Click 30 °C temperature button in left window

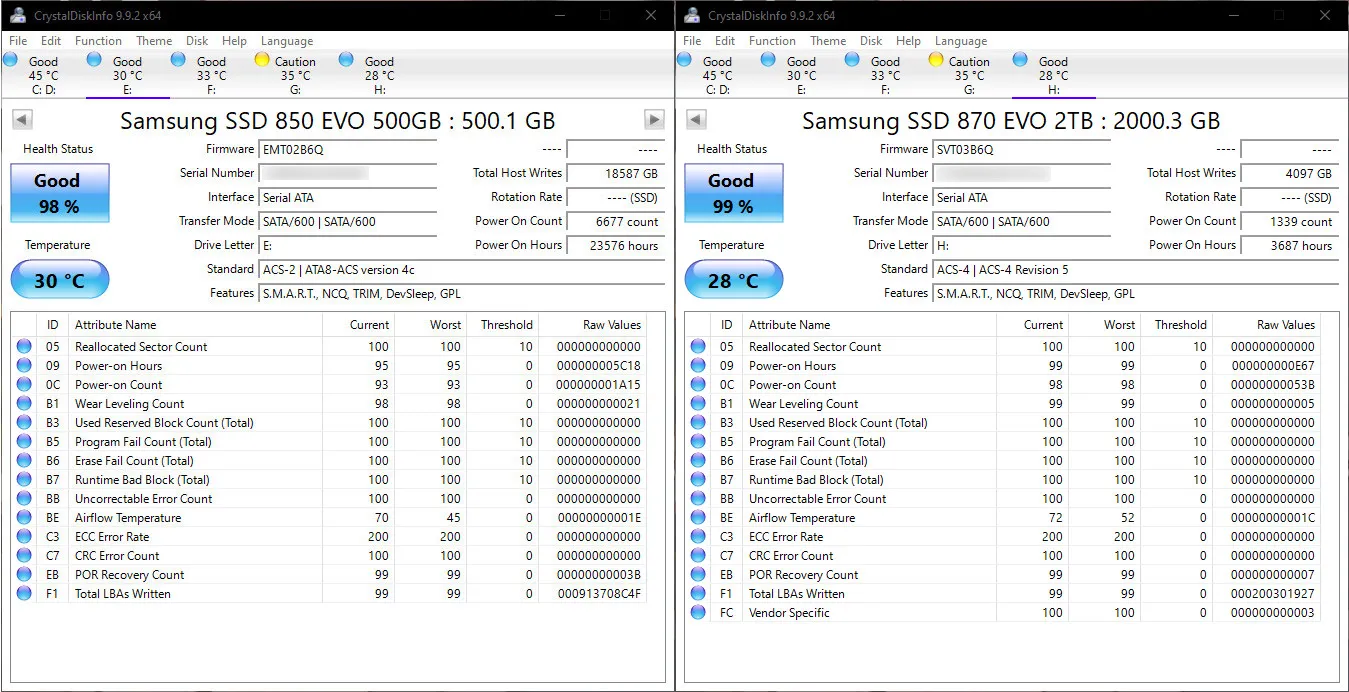[x=59, y=280]
